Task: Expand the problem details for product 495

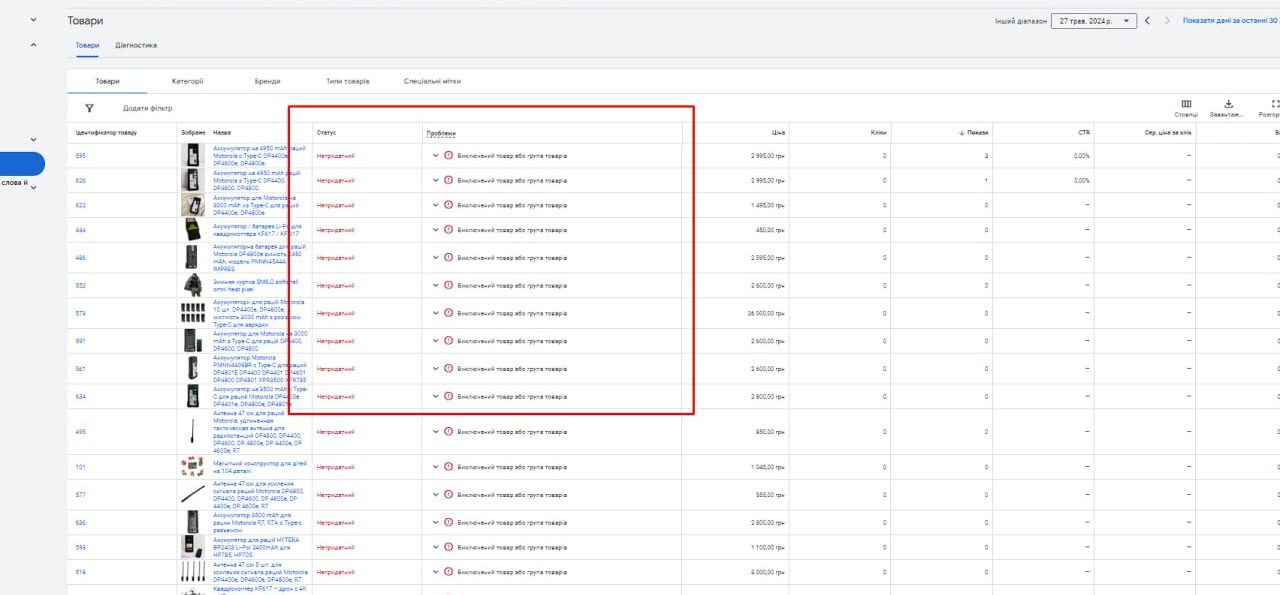Action: pyautogui.click(x=436, y=432)
